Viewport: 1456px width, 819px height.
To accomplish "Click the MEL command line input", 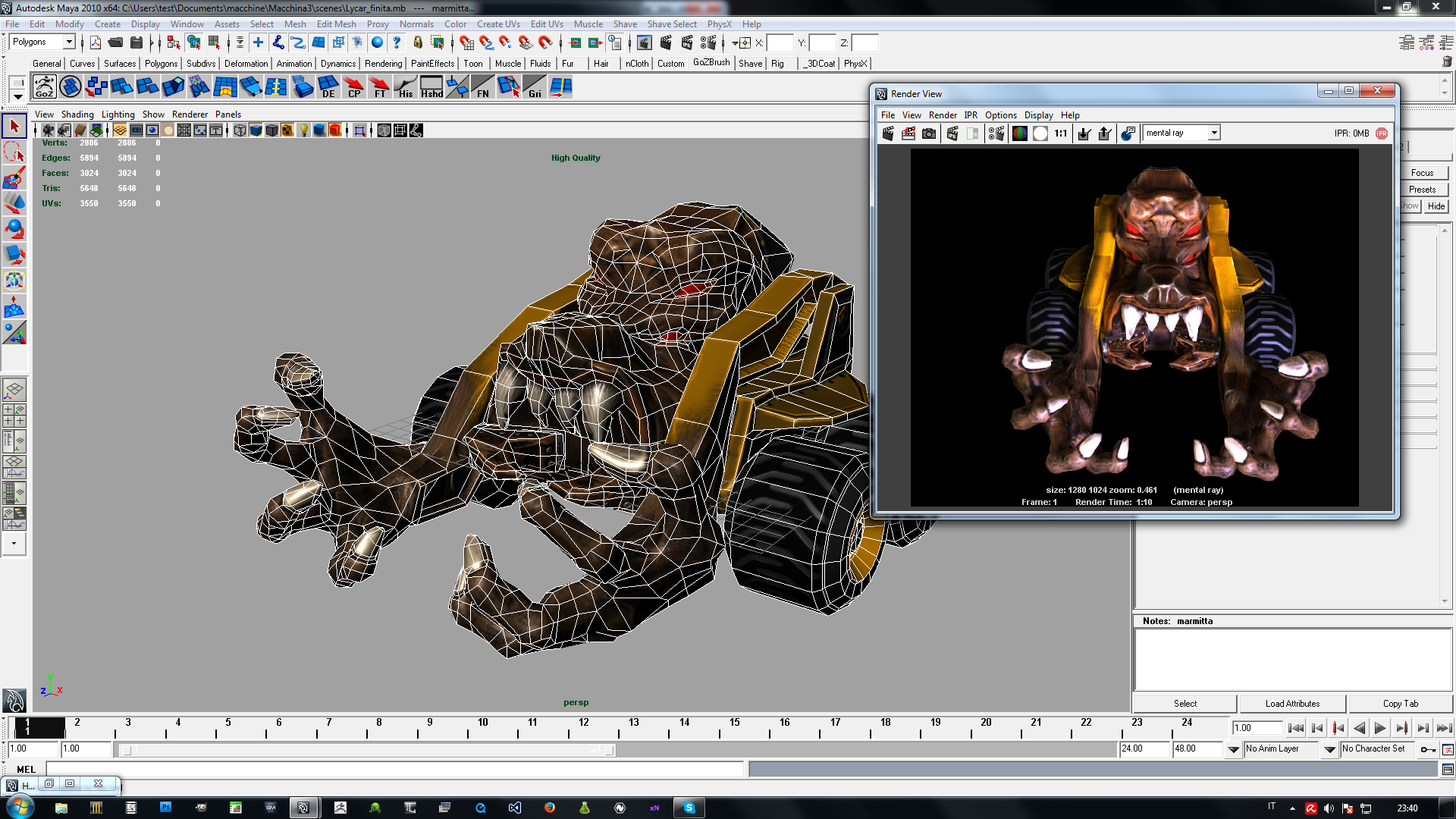I will (x=395, y=769).
